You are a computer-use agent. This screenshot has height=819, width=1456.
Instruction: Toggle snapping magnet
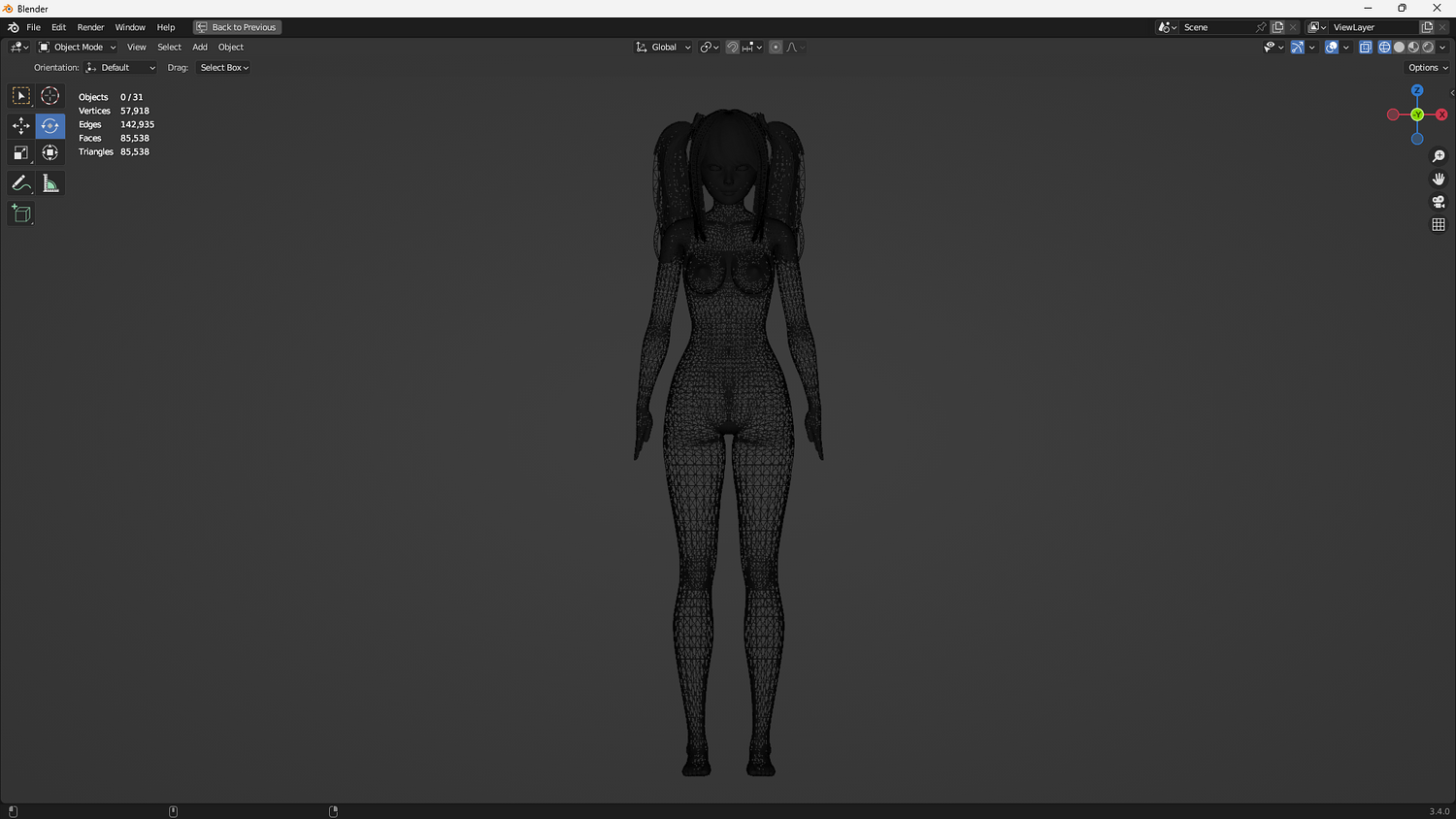coord(733,47)
